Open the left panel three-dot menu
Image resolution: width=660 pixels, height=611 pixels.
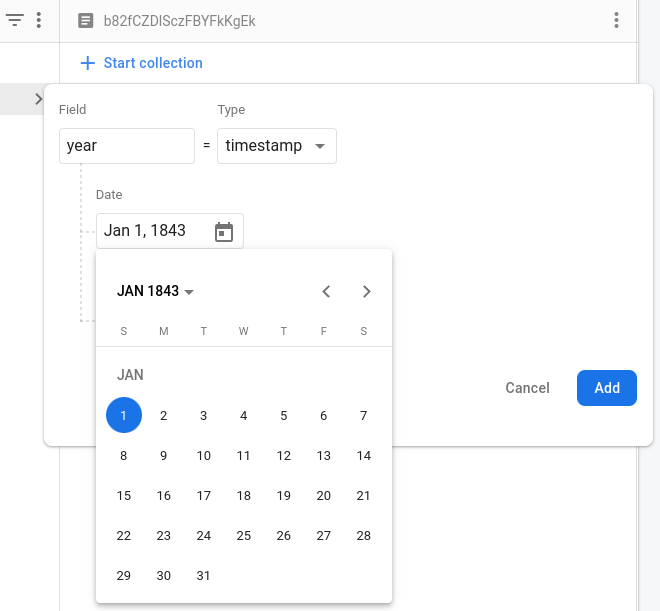(39, 20)
